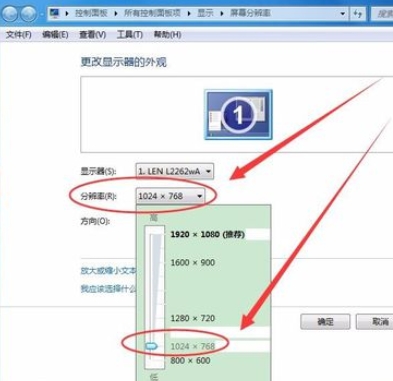Click the 确定 button
The image size is (393, 381).
point(325,322)
